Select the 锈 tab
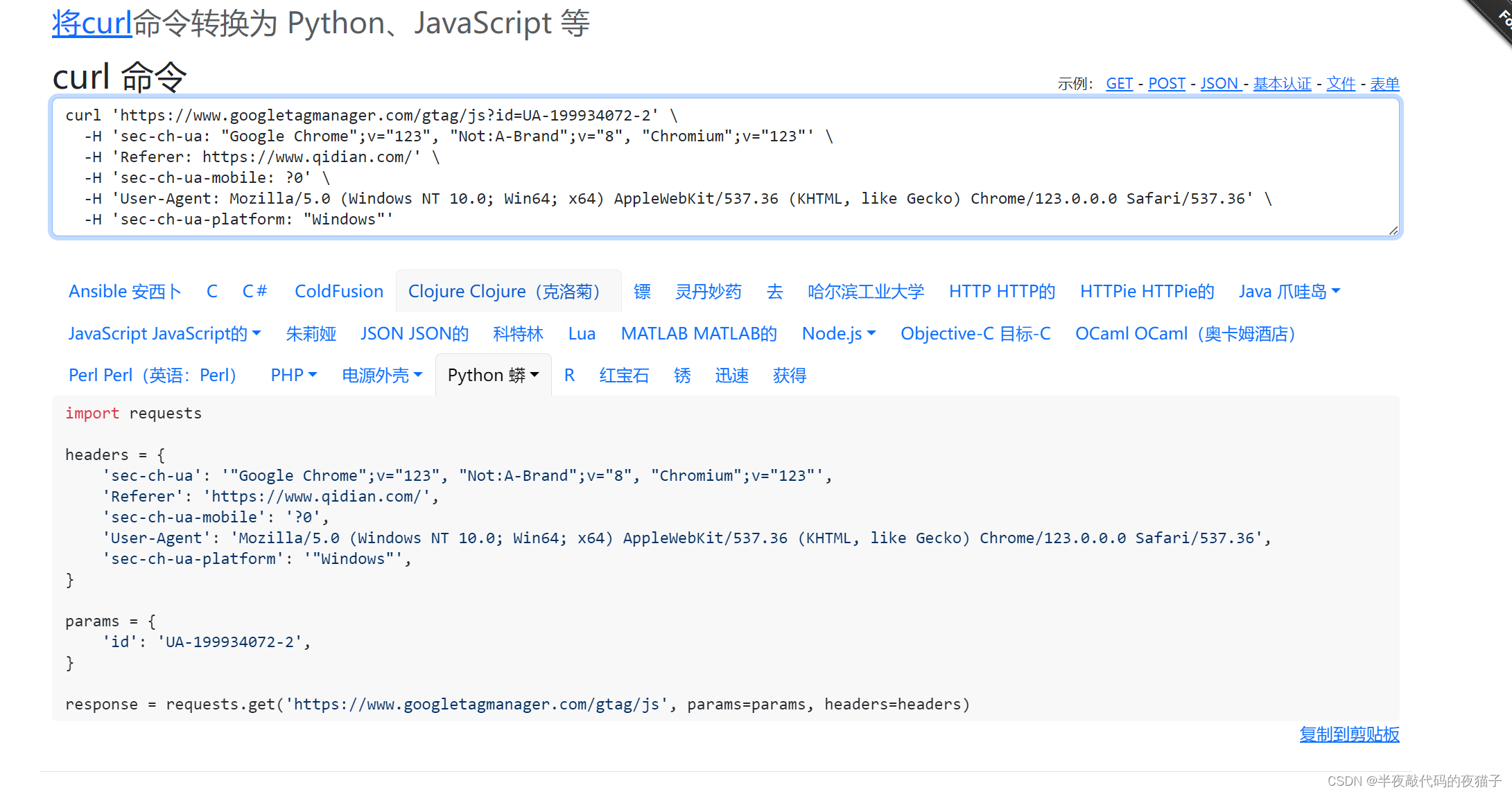Viewport: 1512px width, 794px height. [682, 376]
